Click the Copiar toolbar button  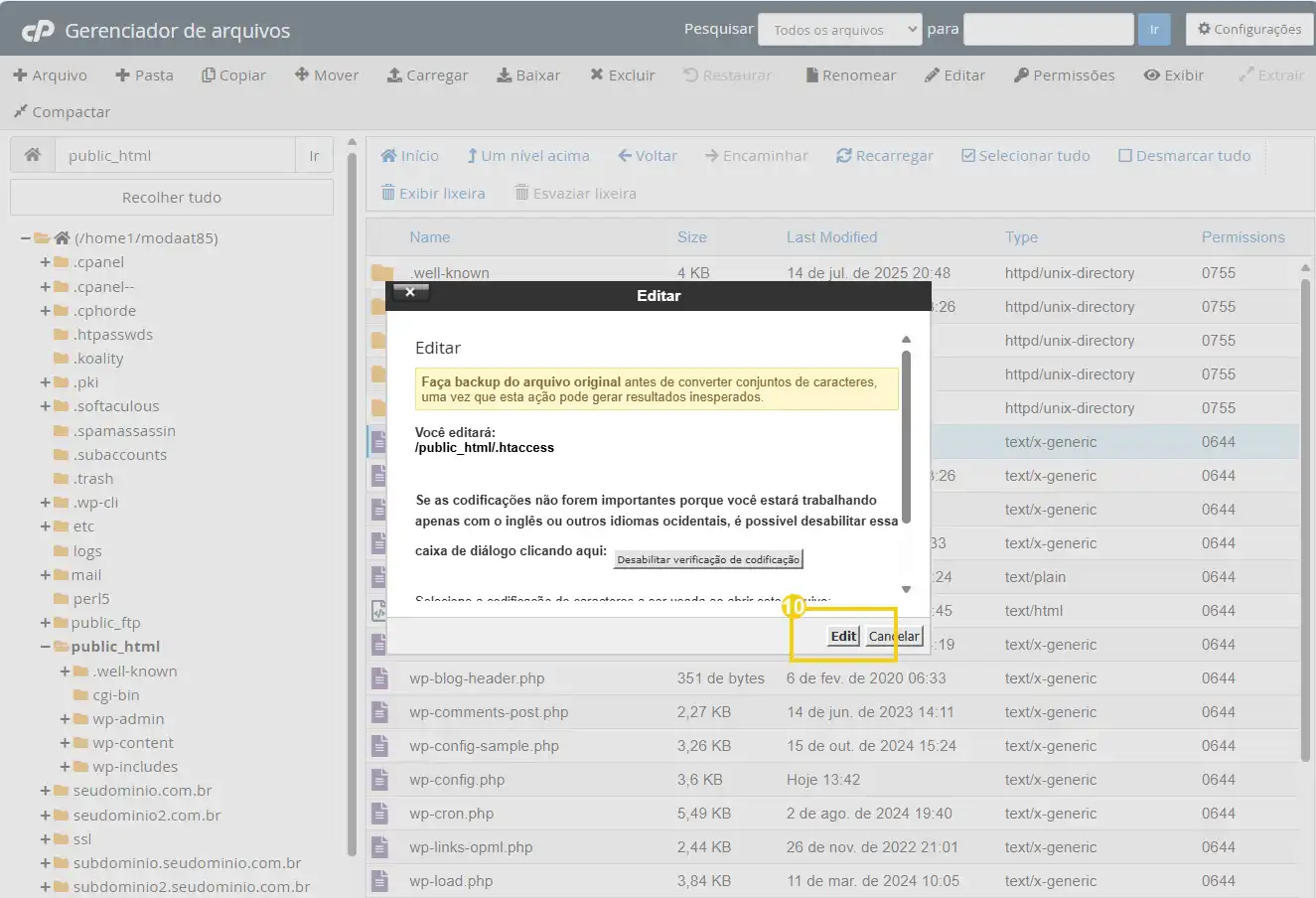coord(233,75)
